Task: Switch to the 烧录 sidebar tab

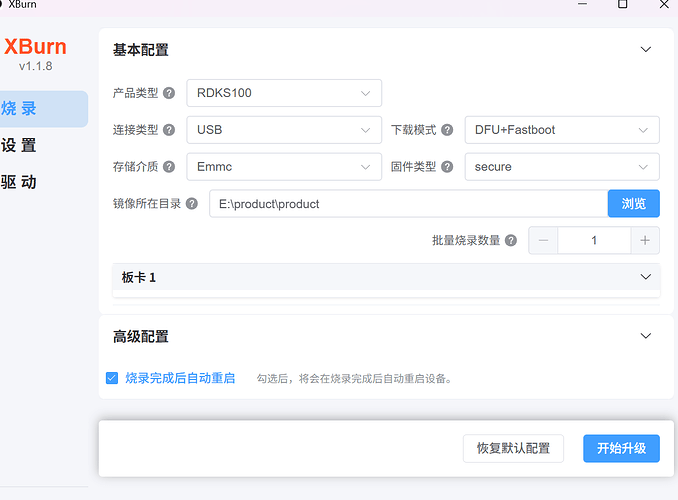Action: [43, 109]
